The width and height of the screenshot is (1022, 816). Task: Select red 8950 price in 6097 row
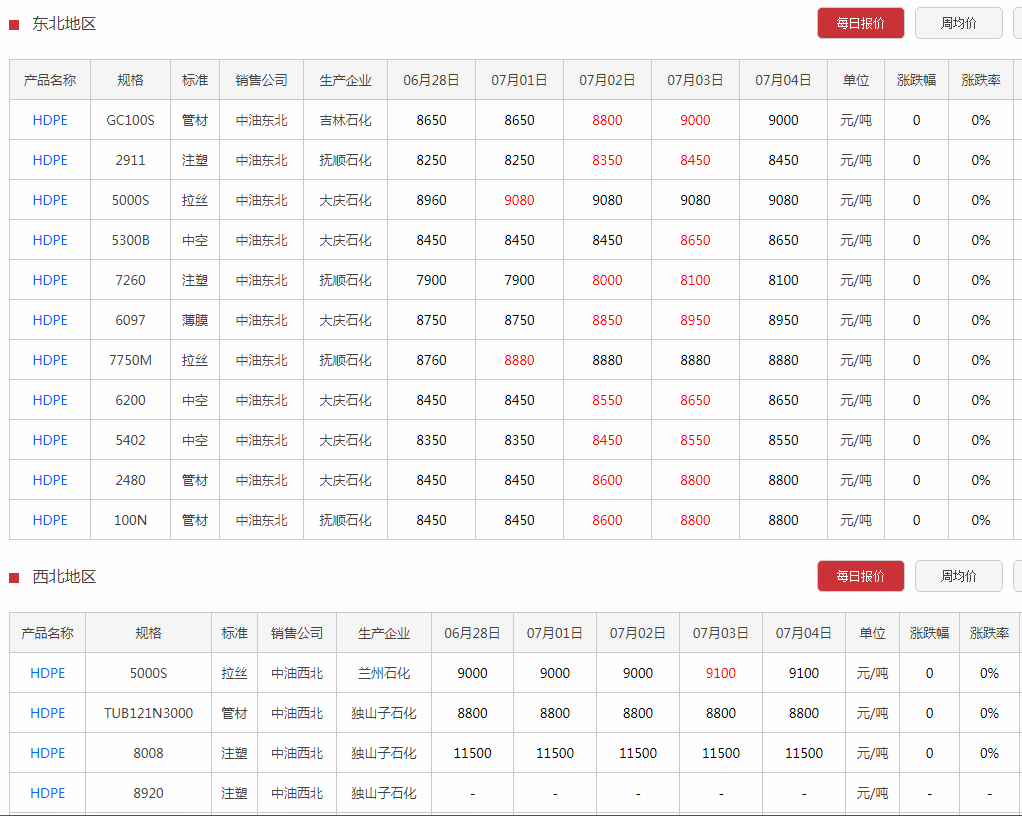[695, 320]
